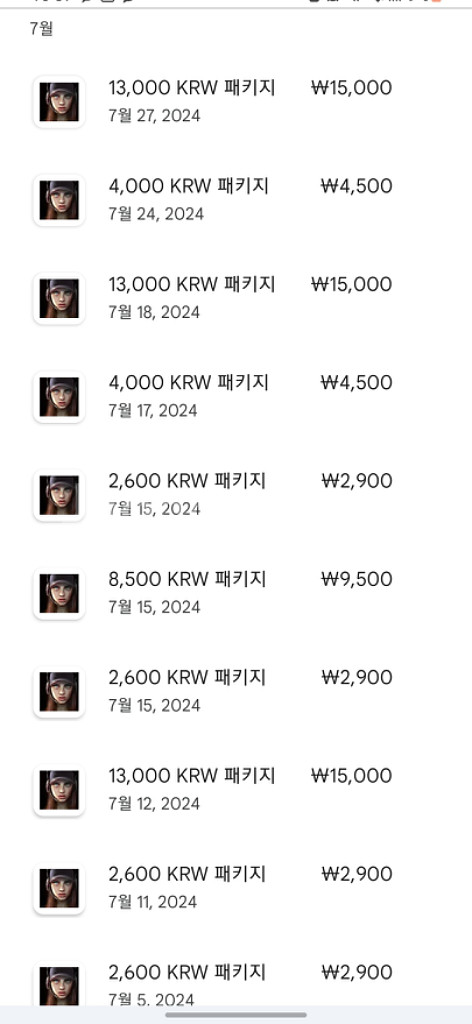Open the game icon beside the 7월 24 purchase
472x1024 pixels.
click(x=59, y=200)
